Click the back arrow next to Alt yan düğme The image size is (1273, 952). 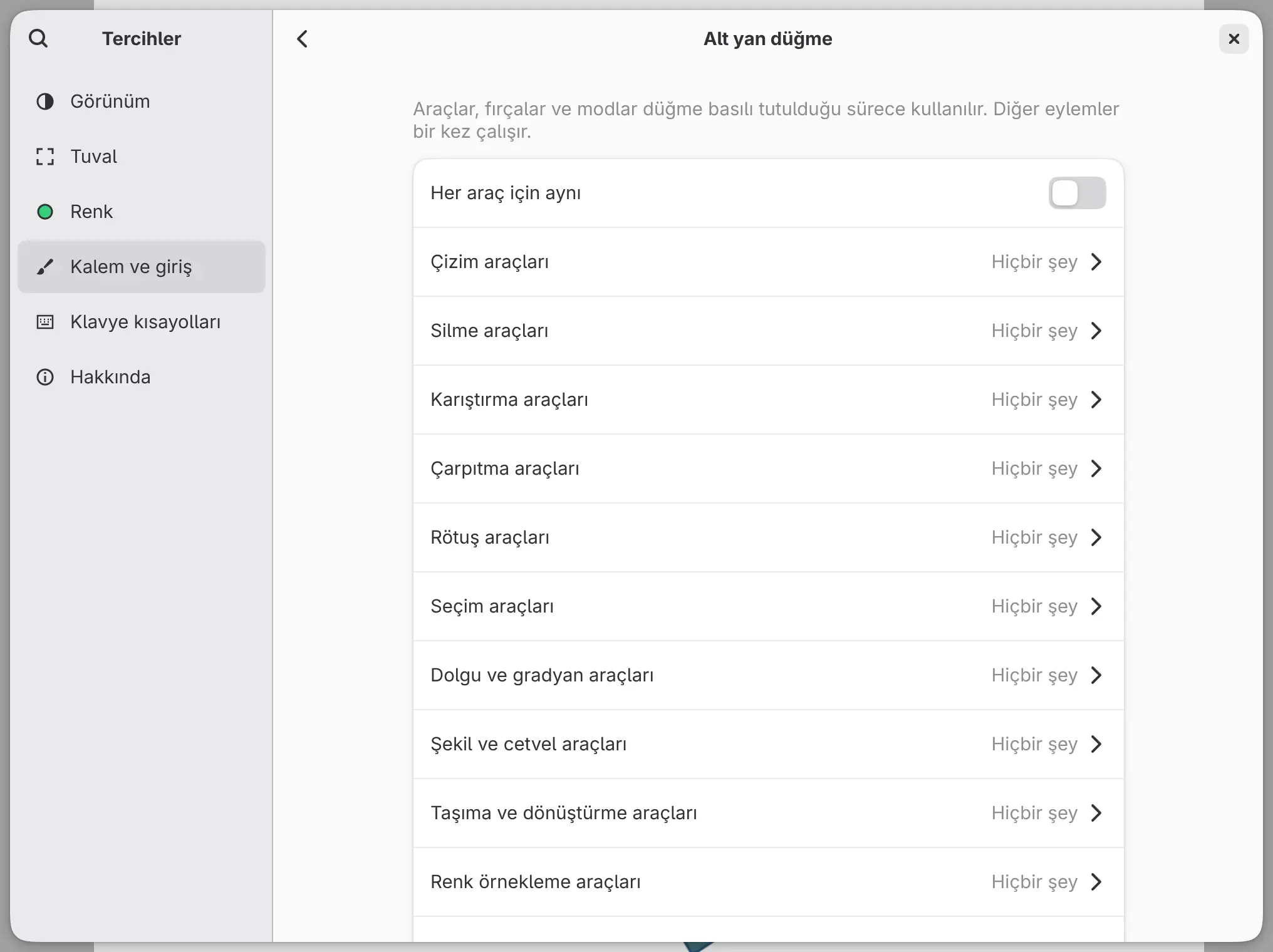coord(303,39)
